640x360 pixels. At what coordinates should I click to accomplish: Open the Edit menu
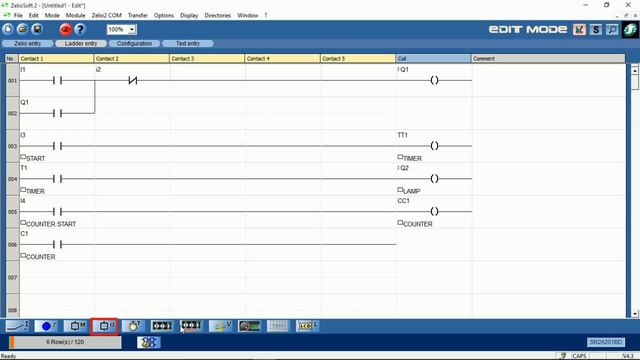[33, 16]
